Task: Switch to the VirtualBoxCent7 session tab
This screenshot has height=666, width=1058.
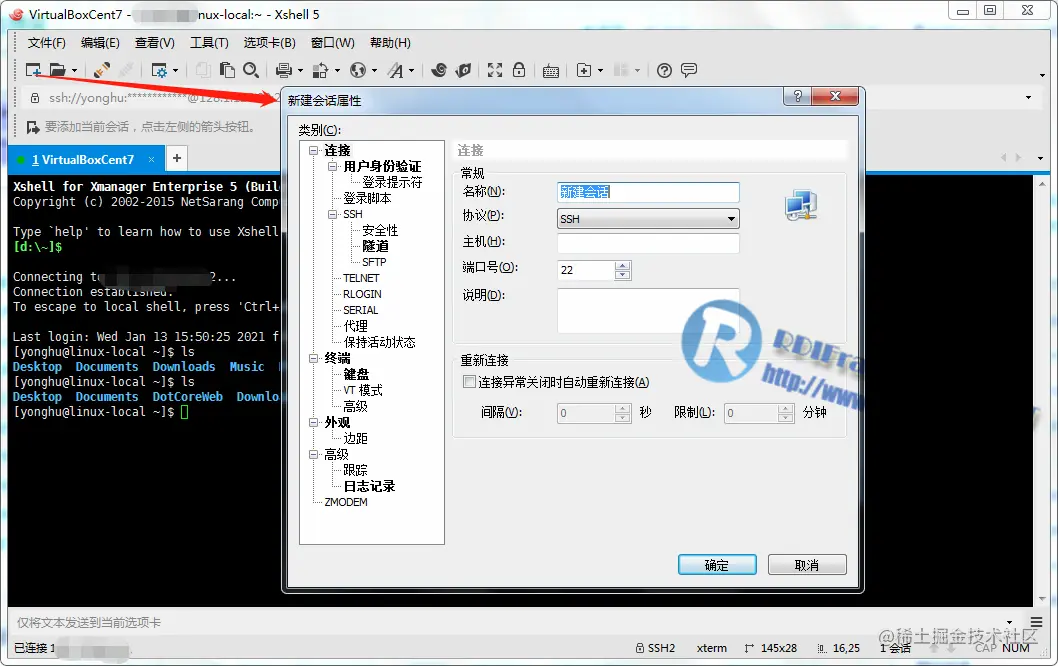Action: [85, 158]
